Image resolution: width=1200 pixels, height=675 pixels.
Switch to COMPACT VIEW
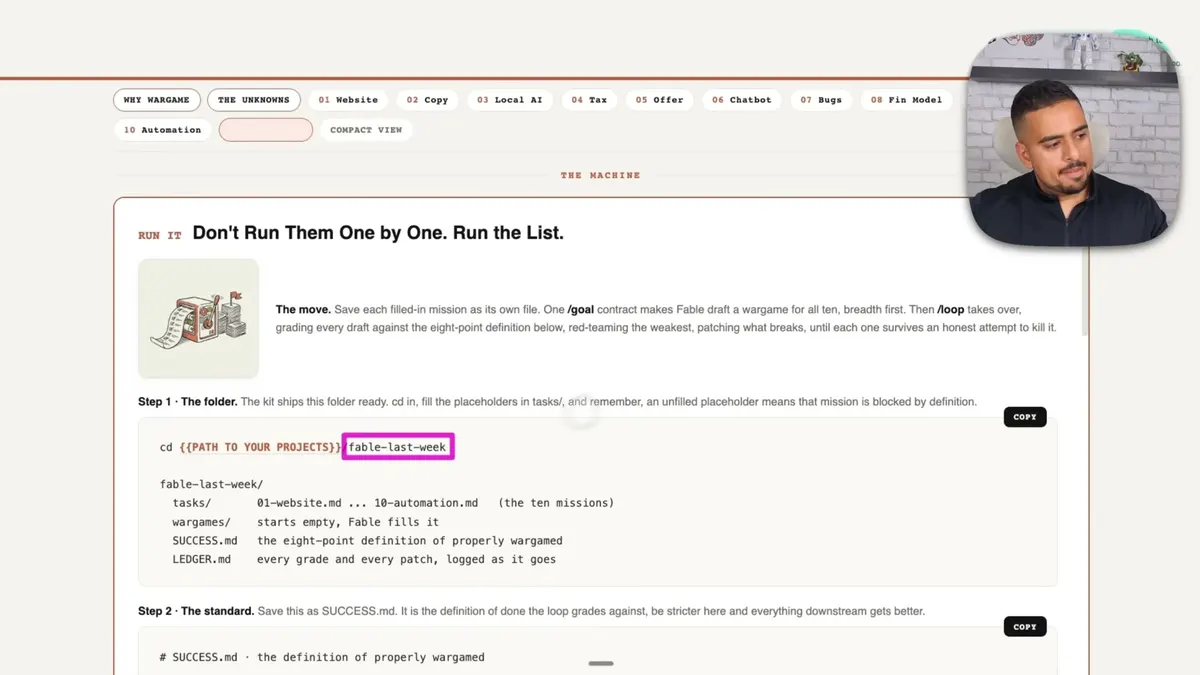pos(366,130)
